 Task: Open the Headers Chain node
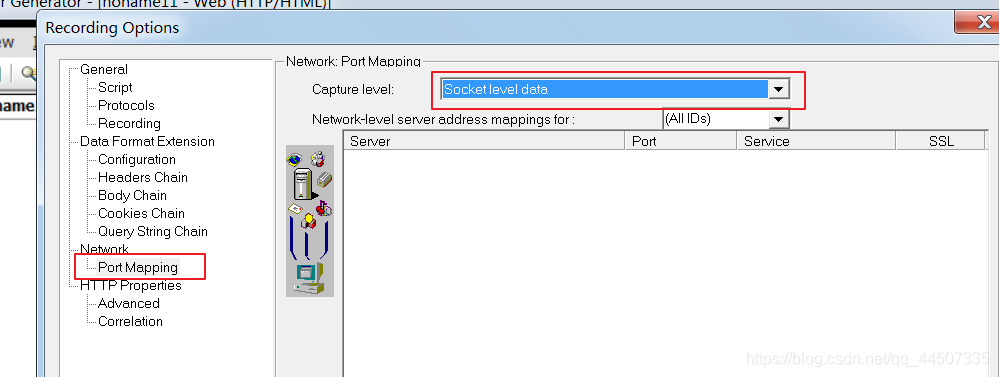pyautogui.click(x=143, y=177)
